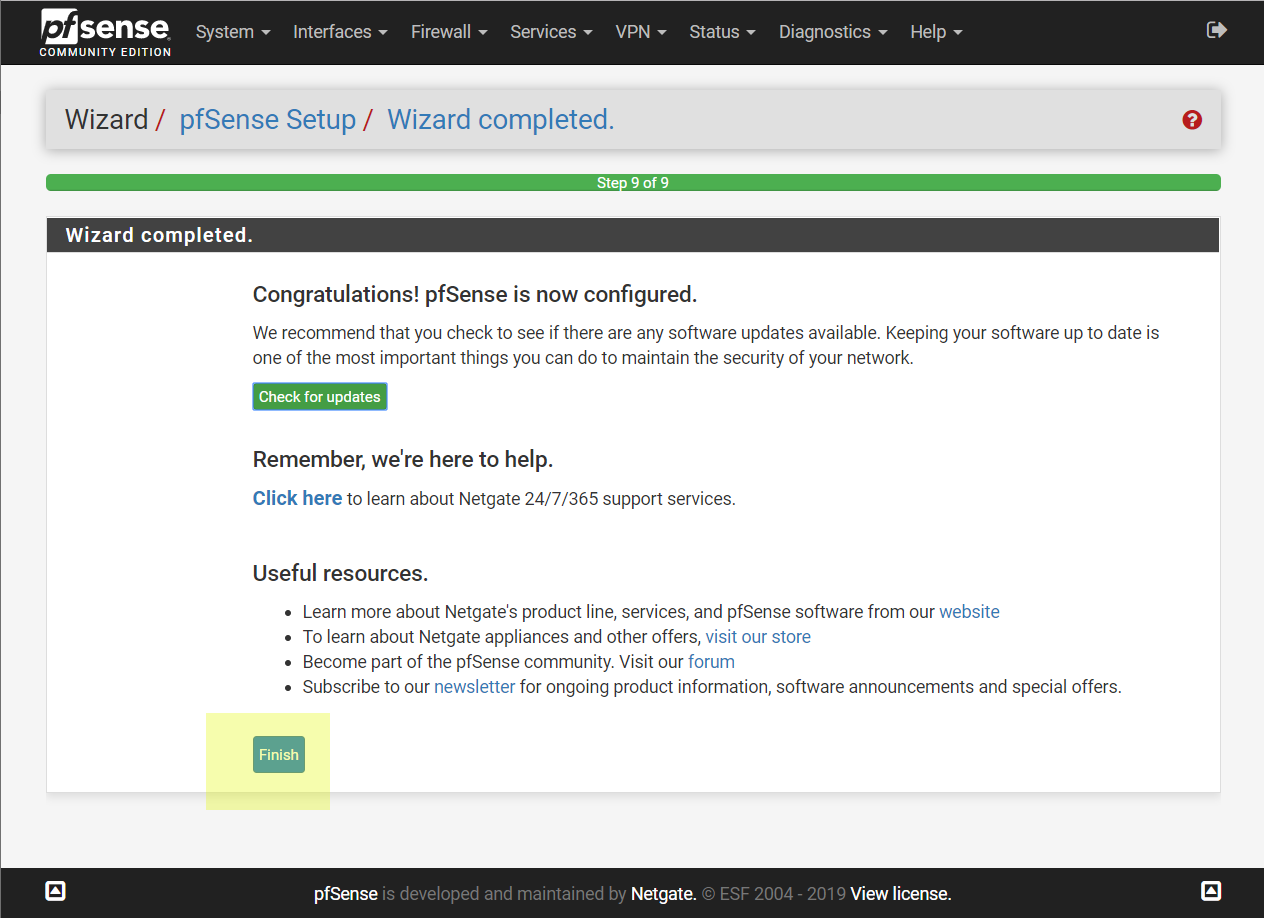This screenshot has width=1264, height=918.
Task: Click the Wizard completed panel heading
Action: click(x=633, y=235)
